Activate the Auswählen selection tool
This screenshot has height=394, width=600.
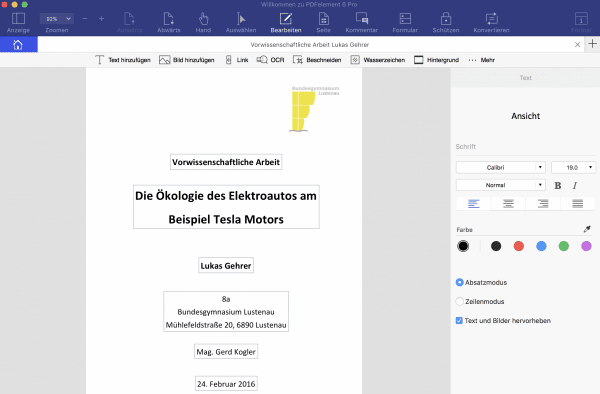tap(241, 23)
